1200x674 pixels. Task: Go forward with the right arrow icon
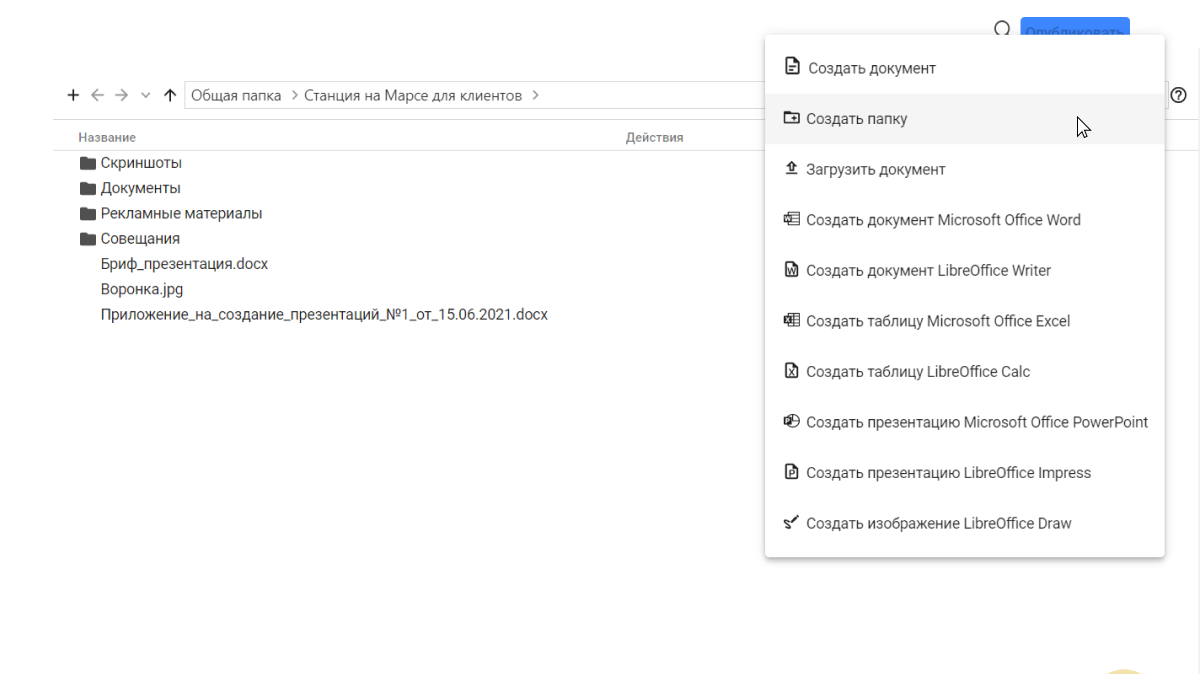click(122, 95)
